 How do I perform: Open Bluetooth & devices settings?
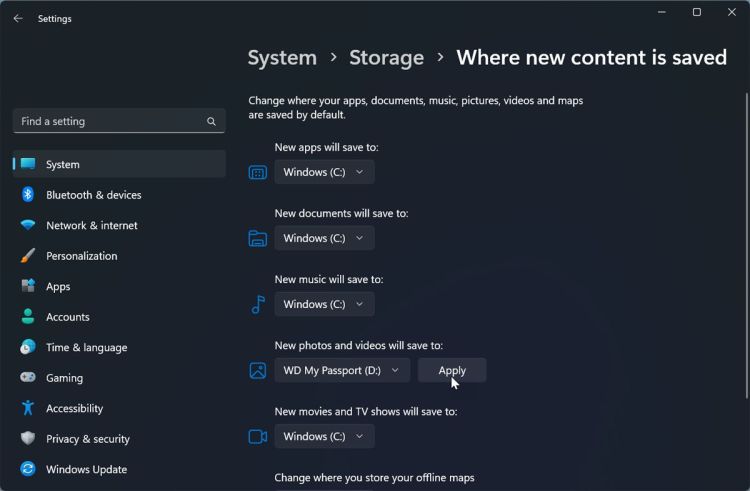93,195
